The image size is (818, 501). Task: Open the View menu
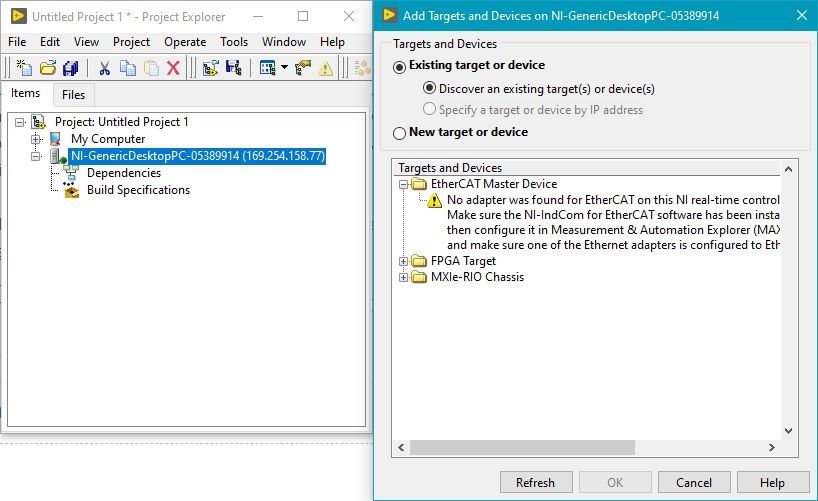point(86,42)
